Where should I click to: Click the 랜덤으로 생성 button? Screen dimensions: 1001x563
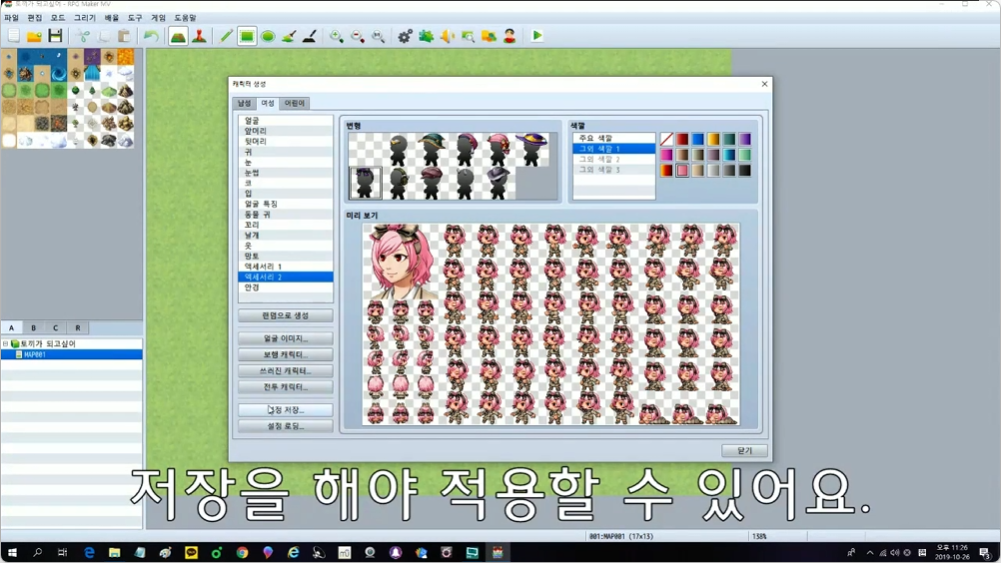pyautogui.click(x=285, y=315)
